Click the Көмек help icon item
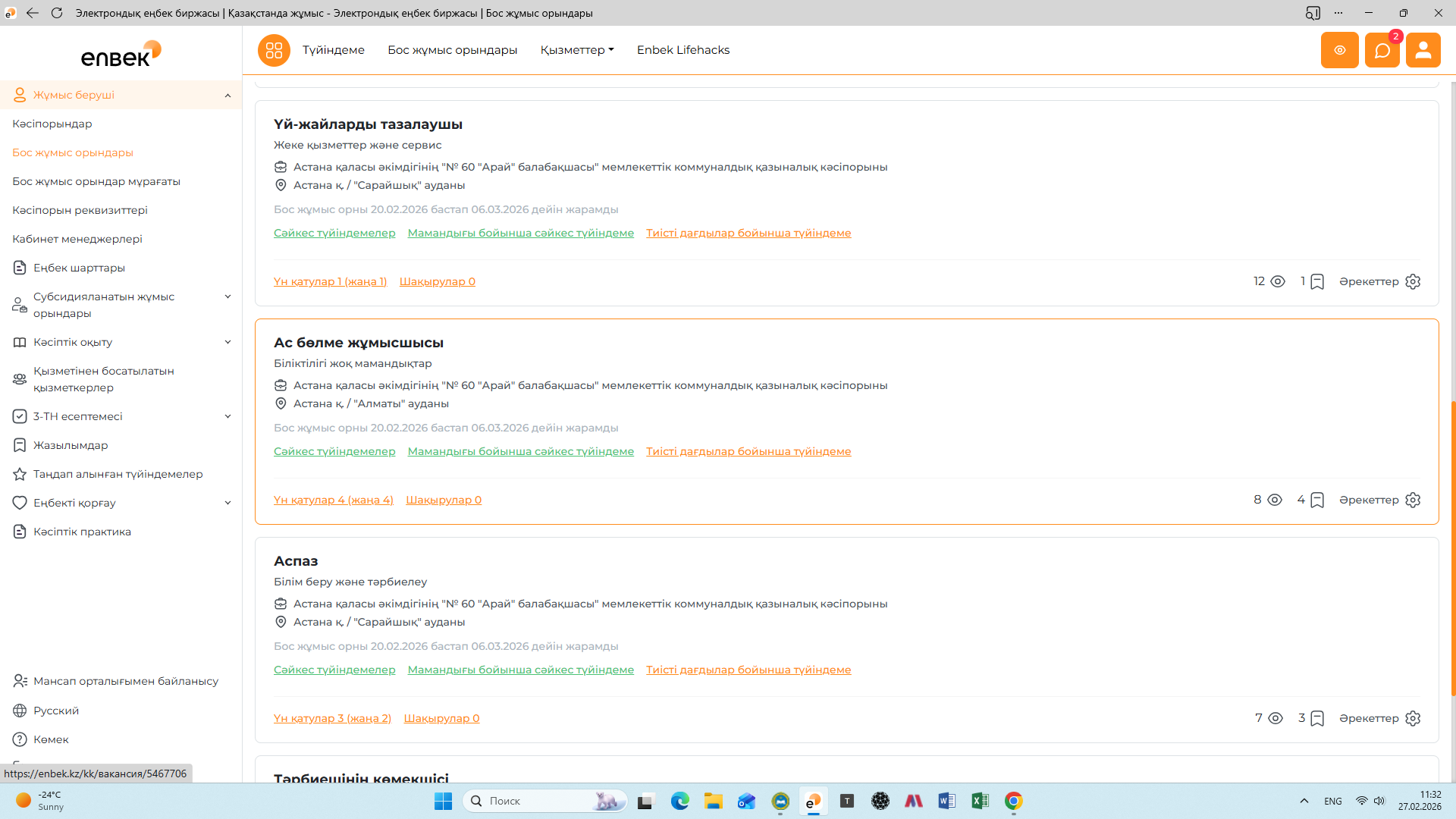 (51, 739)
